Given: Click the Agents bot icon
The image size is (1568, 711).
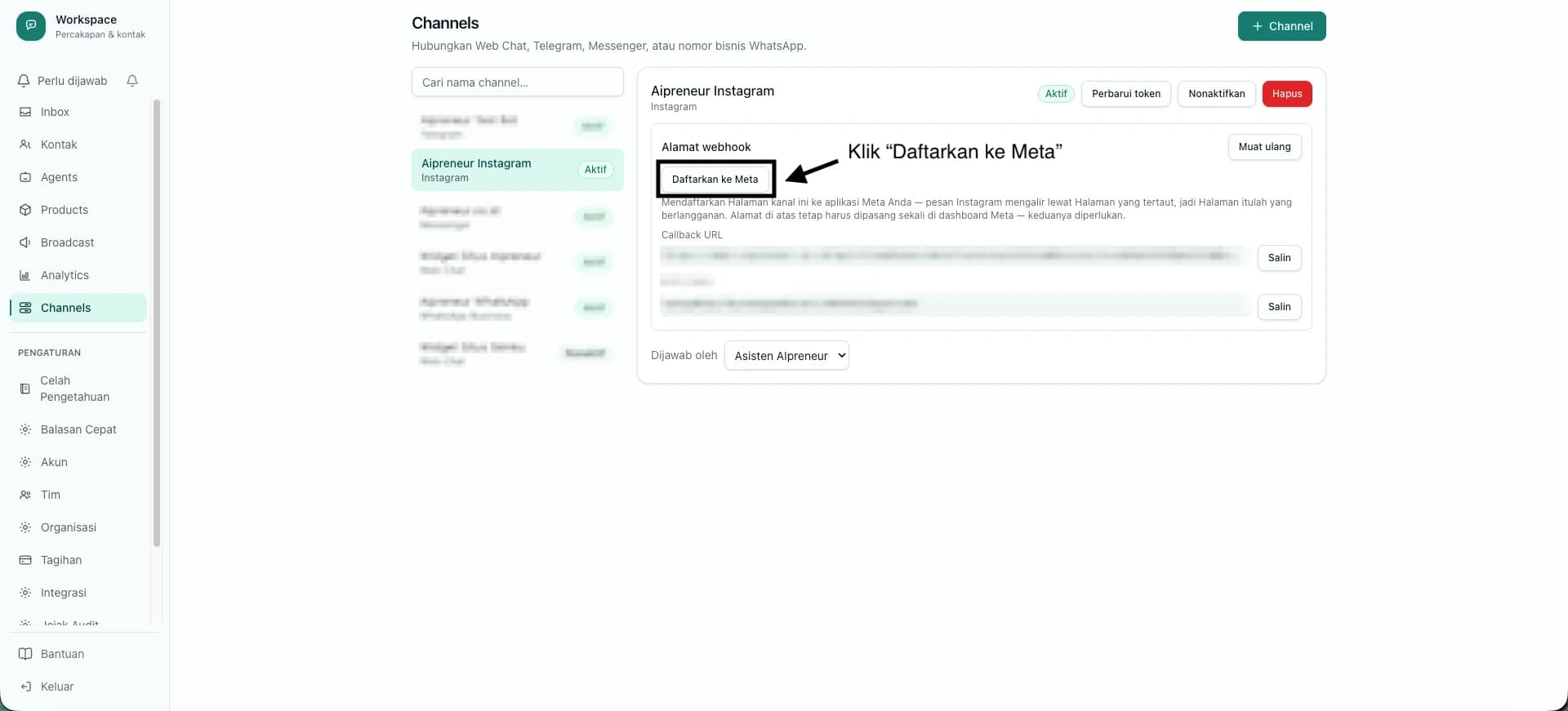Looking at the screenshot, I should pos(25,177).
